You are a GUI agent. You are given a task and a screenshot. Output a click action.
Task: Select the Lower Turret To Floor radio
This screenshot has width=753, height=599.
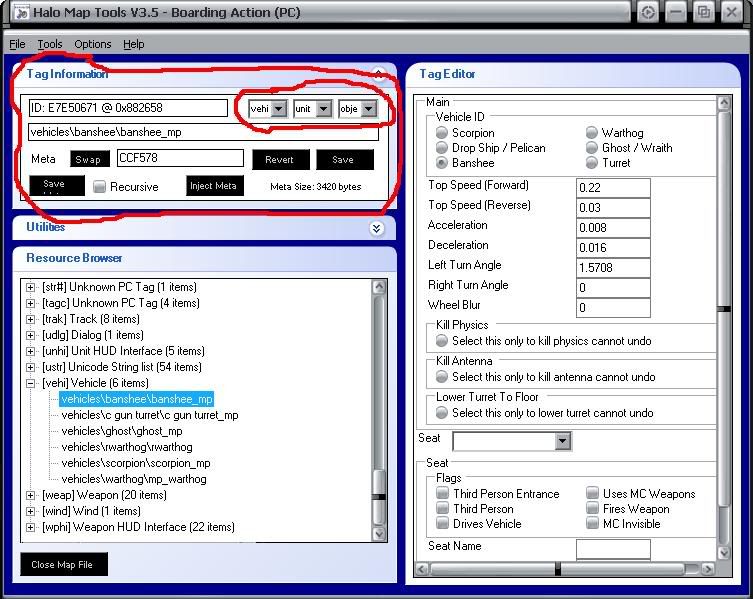(441, 413)
